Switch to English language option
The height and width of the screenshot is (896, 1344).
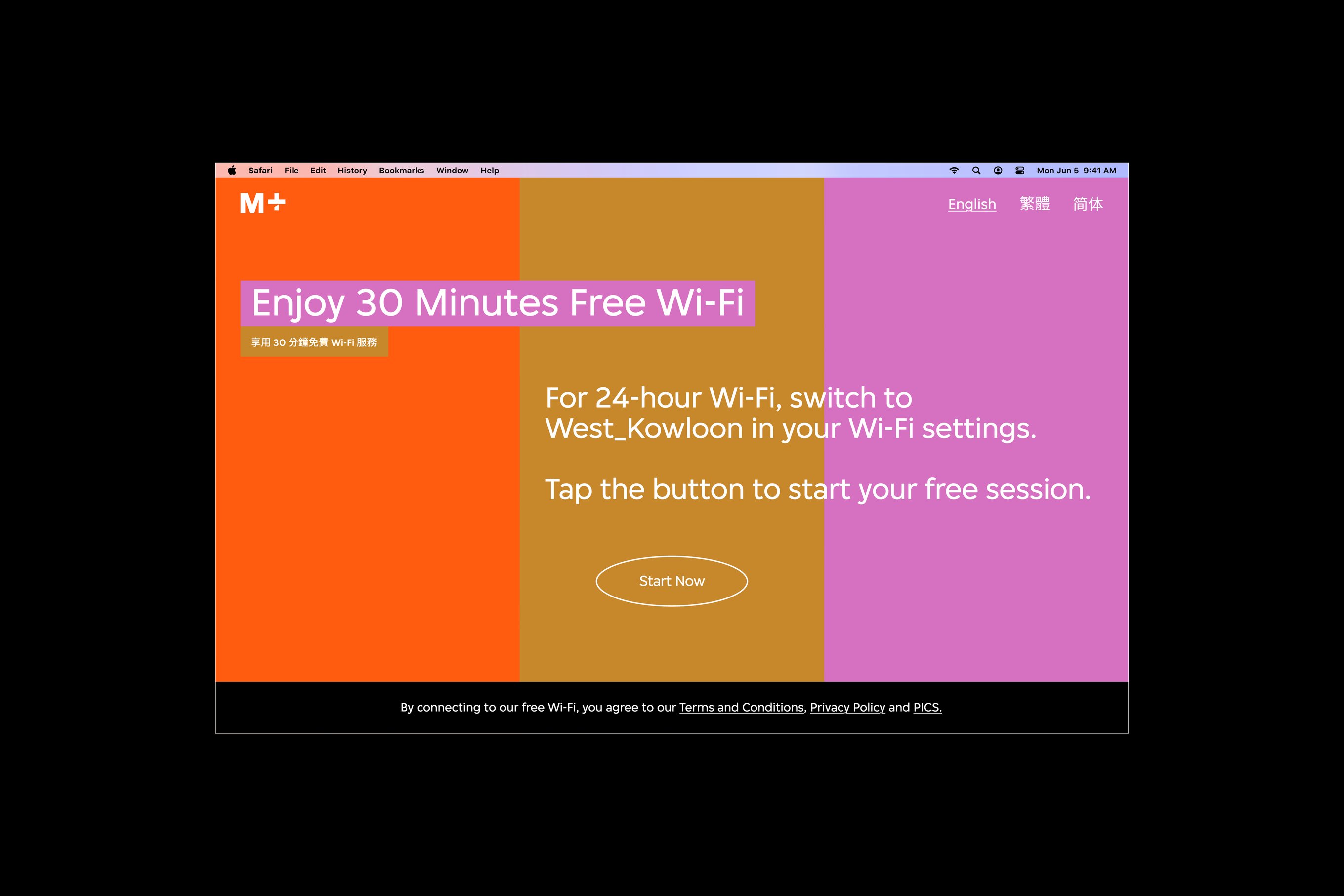973,204
